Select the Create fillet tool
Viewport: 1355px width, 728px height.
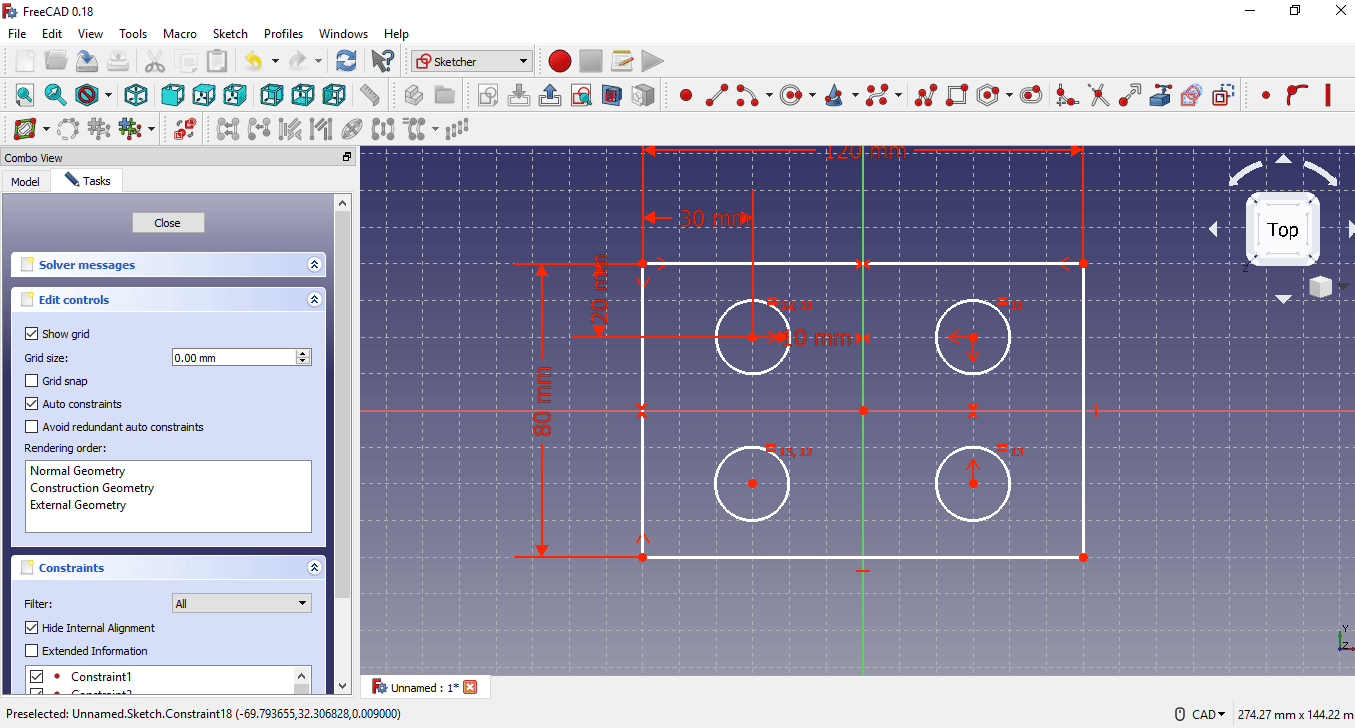pyautogui.click(x=1067, y=95)
